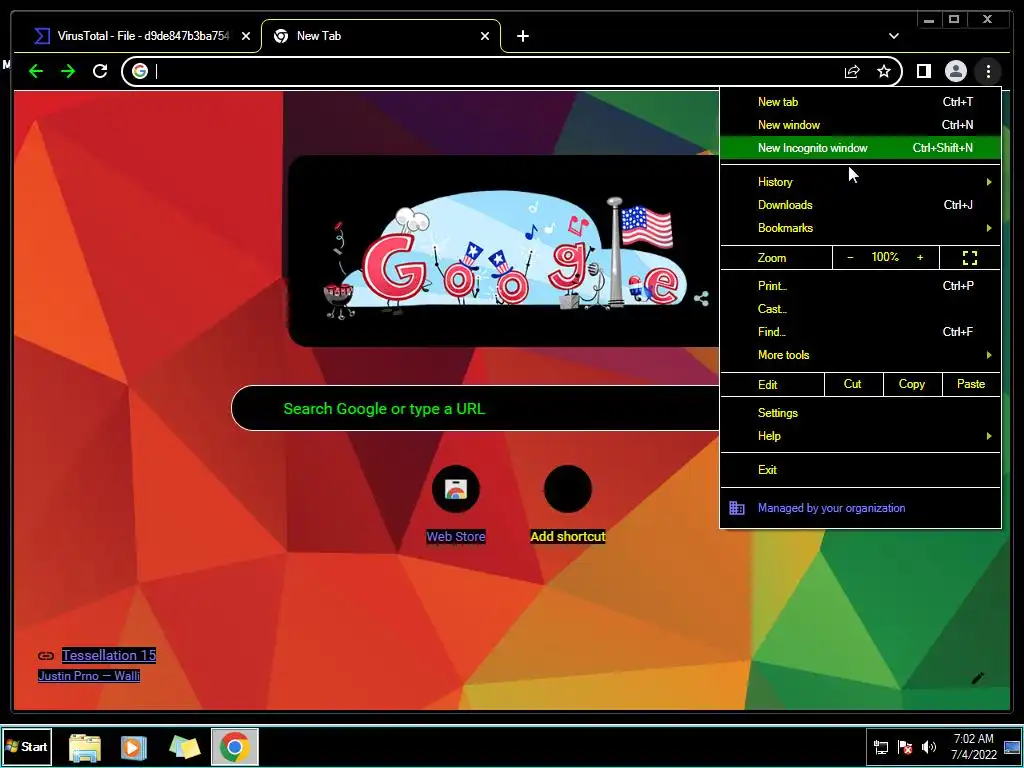
Task: Click the three-dot Chrome menu button
Action: [x=988, y=71]
